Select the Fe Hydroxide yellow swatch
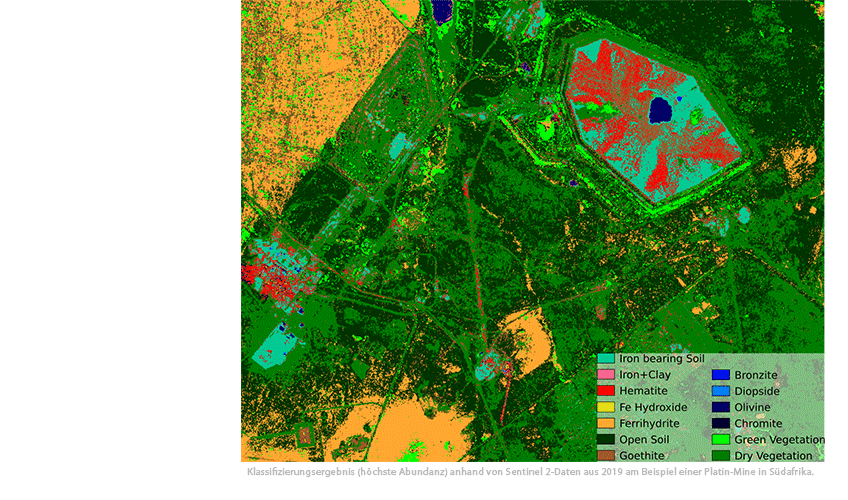The height and width of the screenshot is (500, 848). (606, 407)
